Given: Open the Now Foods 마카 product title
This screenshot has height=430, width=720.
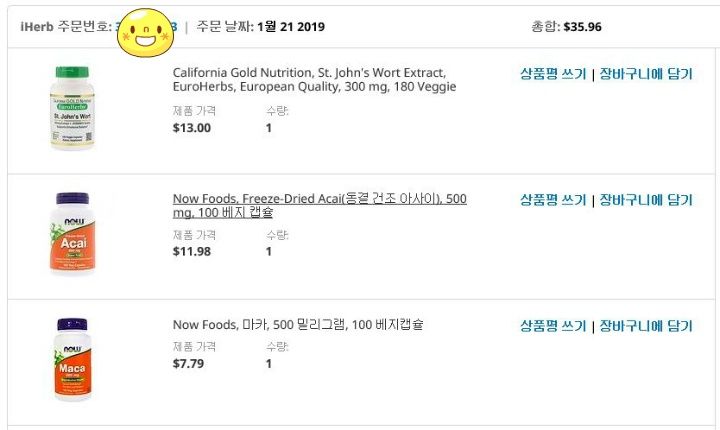Looking at the screenshot, I should pos(298,325).
